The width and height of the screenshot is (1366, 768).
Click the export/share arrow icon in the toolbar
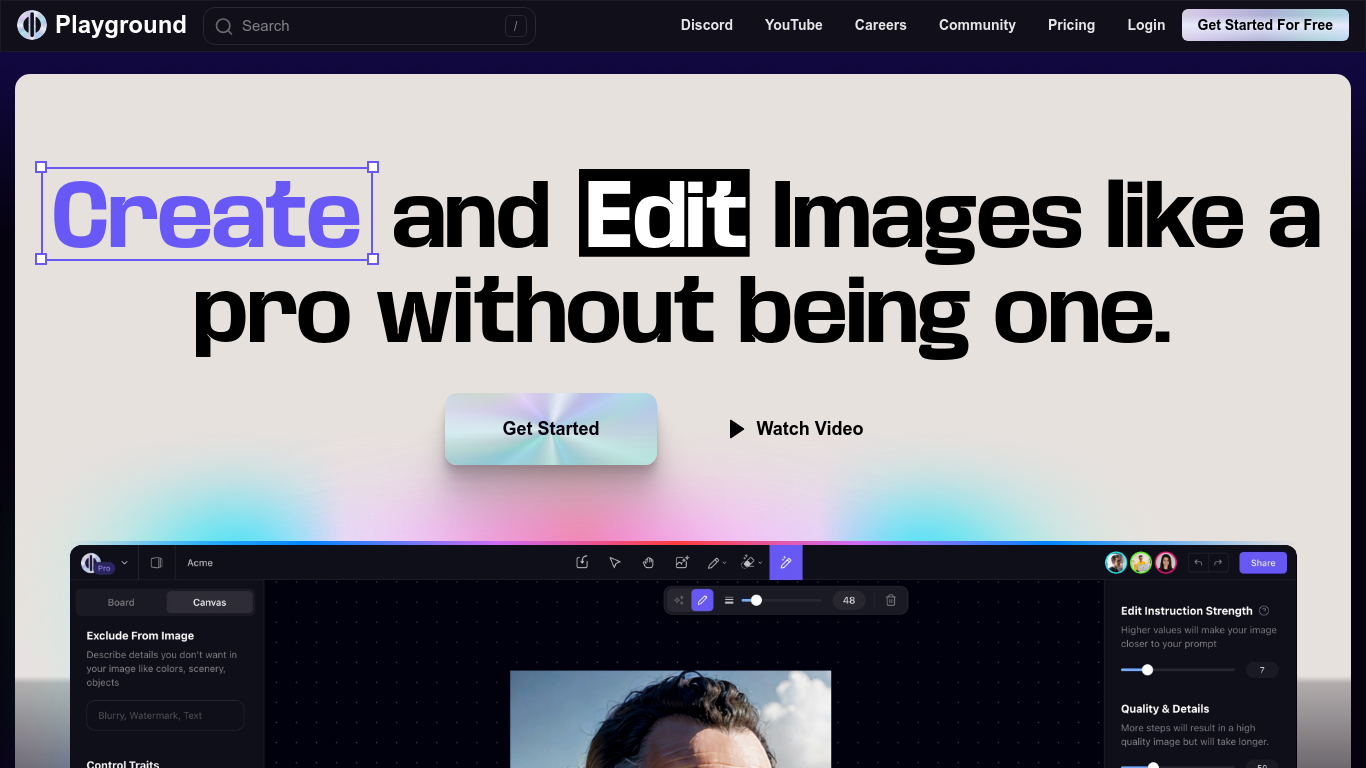tap(582, 563)
